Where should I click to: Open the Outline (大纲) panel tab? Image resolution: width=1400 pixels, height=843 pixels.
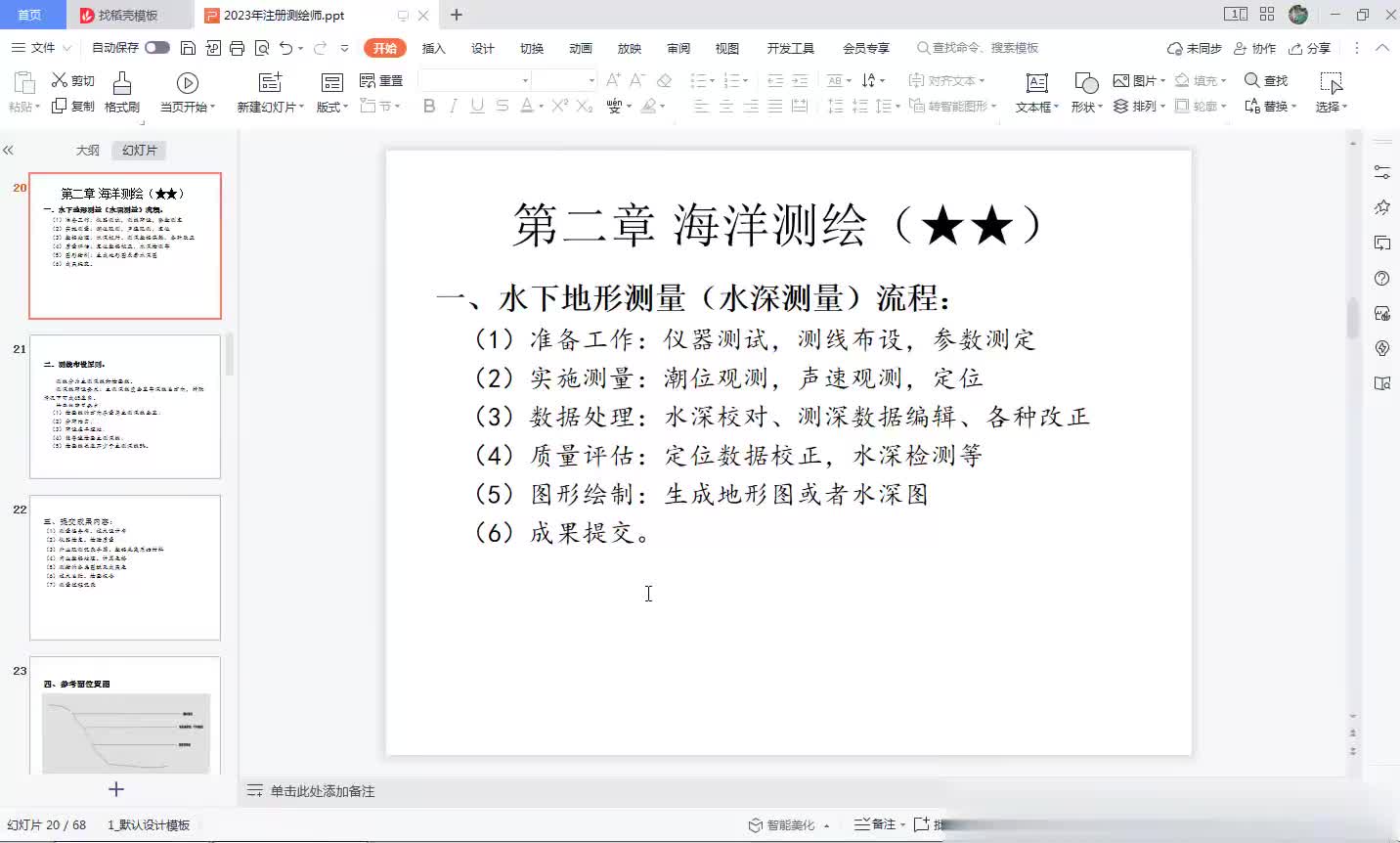pyautogui.click(x=88, y=150)
